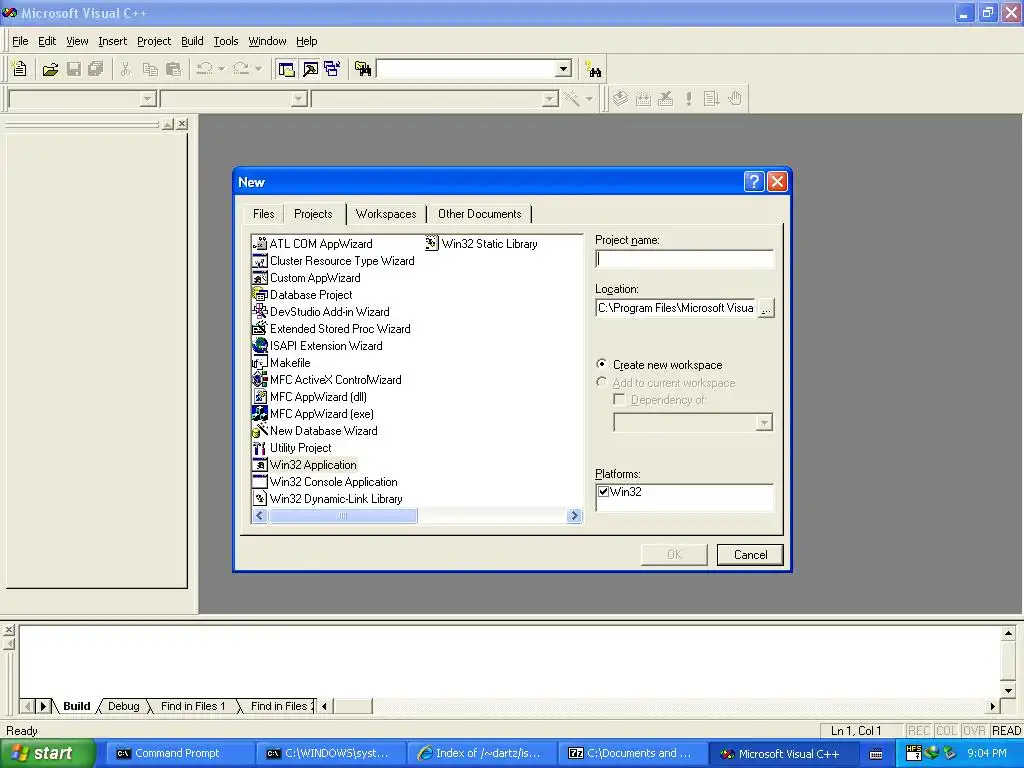Click the WizardBar actions wand icon
The width and height of the screenshot is (1024, 768).
pos(572,99)
